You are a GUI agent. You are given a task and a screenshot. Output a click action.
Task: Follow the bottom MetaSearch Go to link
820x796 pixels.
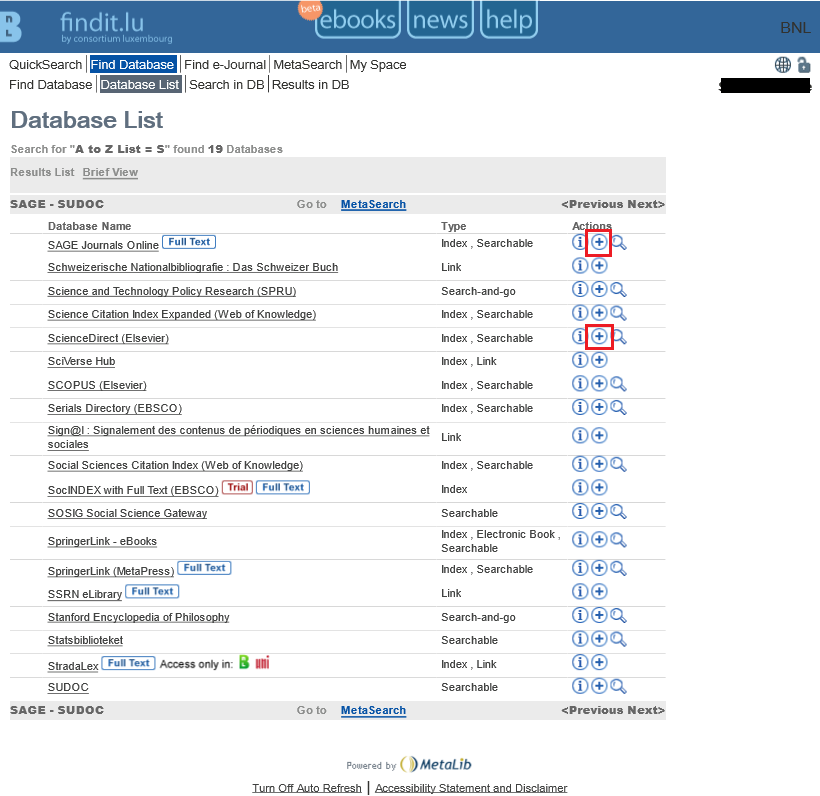click(x=373, y=710)
